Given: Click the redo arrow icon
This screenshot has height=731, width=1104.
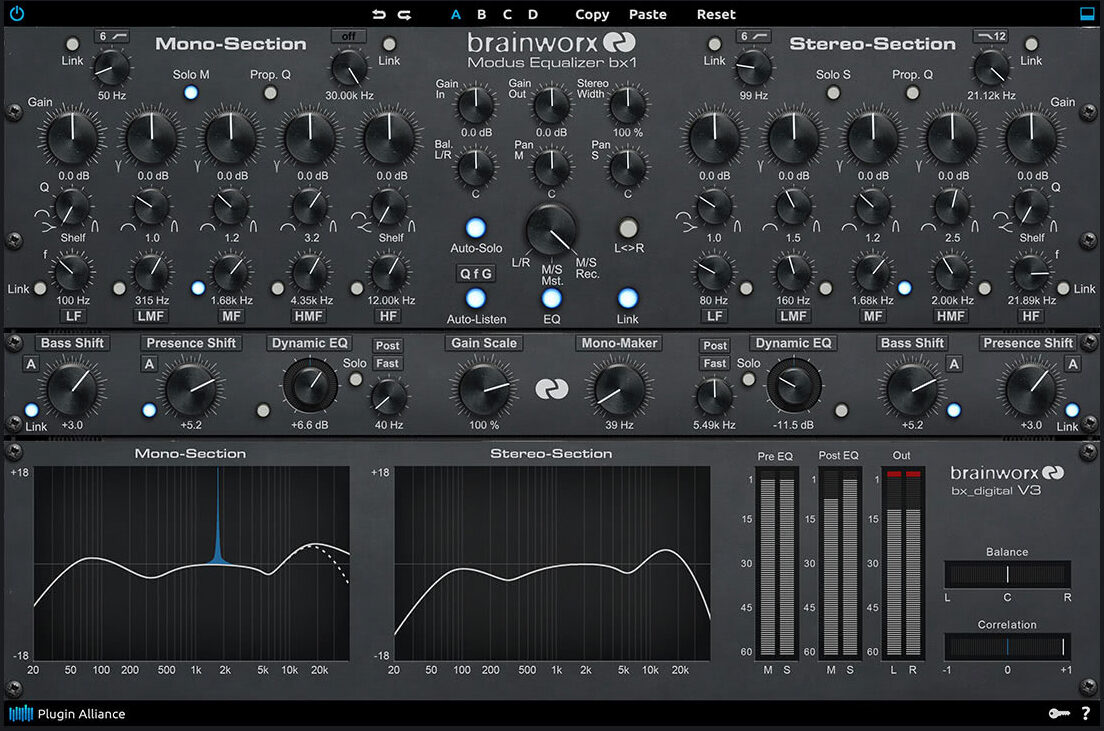Looking at the screenshot, I should 404,14.
